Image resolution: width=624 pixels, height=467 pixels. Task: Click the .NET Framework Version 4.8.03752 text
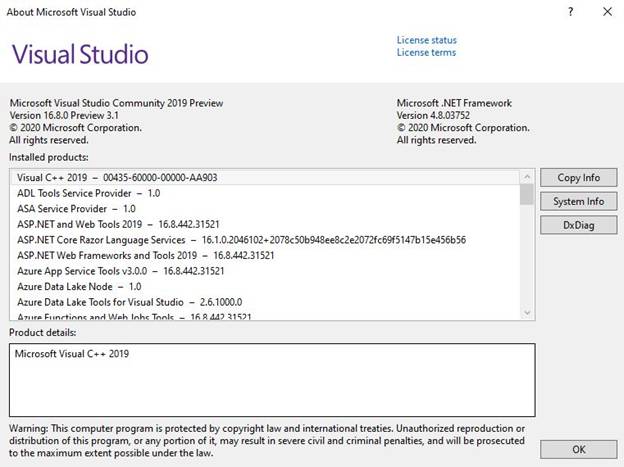(x=433, y=115)
